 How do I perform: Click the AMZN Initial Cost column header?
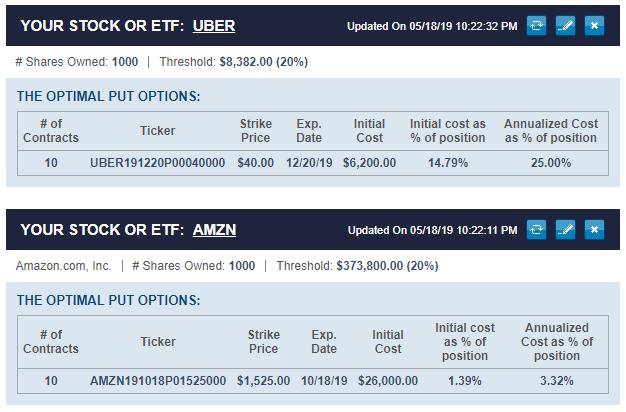coord(388,342)
